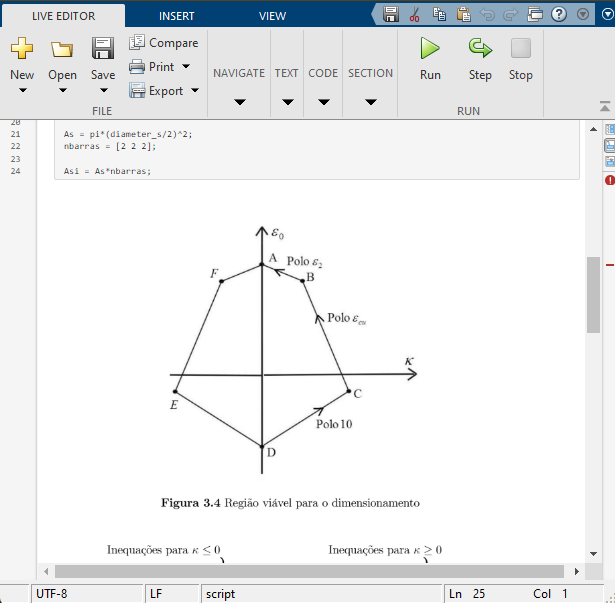Click the vertical scroll up arrow
Image resolution: width=615 pixels, height=603 pixels.
(593, 129)
